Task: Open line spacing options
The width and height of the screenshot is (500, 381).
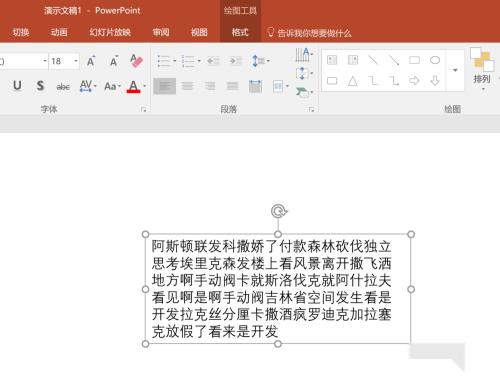Action: tap(260, 61)
